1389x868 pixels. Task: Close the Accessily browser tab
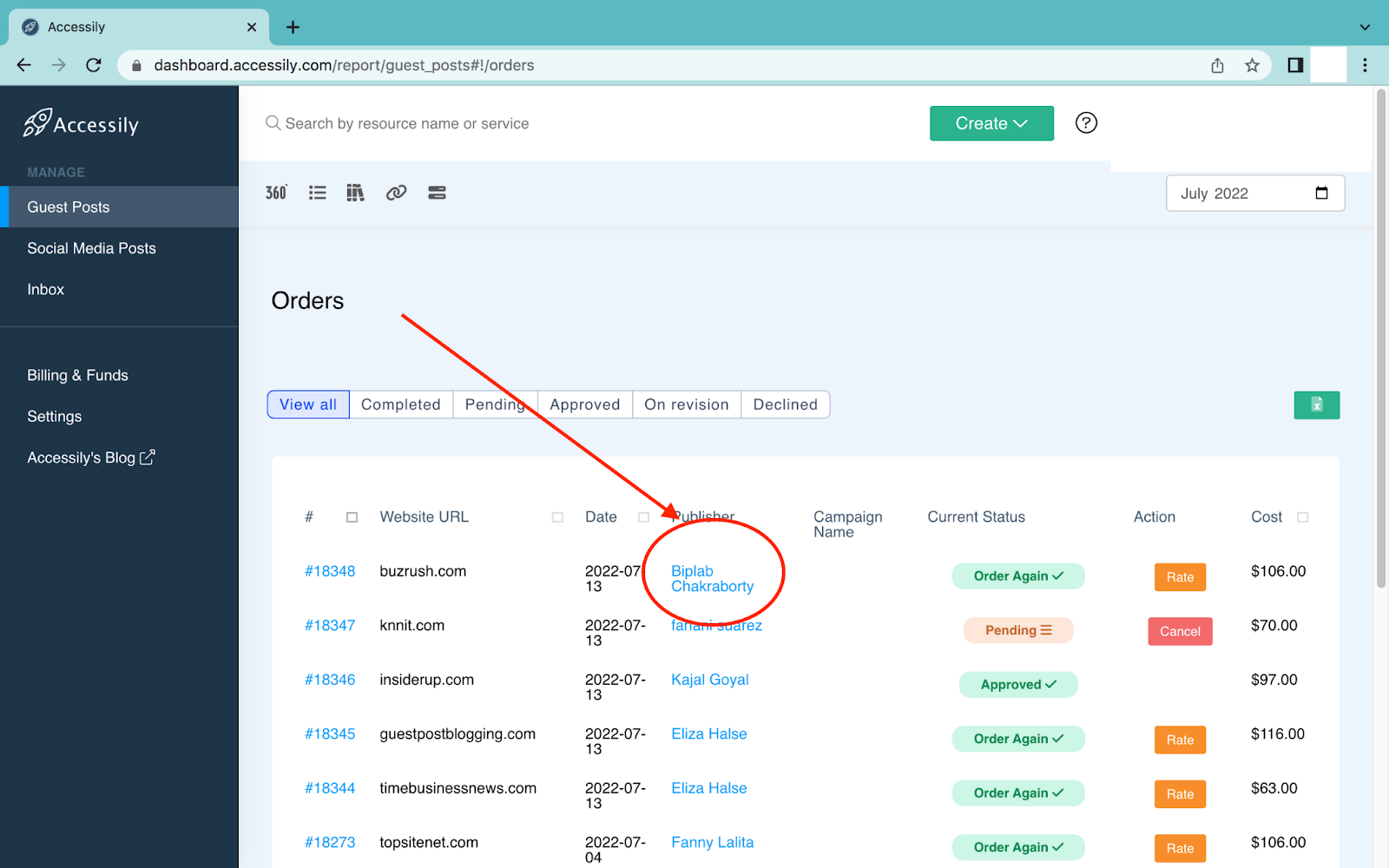click(252, 27)
